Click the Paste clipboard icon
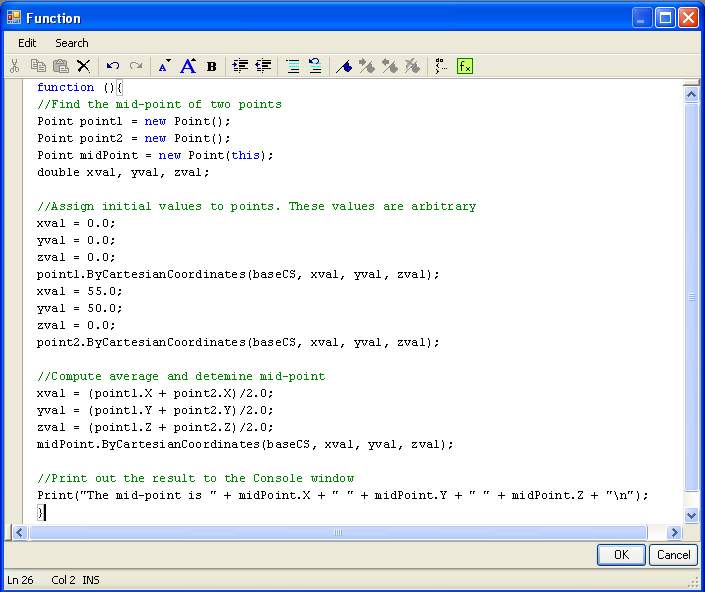The width and height of the screenshot is (705, 592). [61, 66]
